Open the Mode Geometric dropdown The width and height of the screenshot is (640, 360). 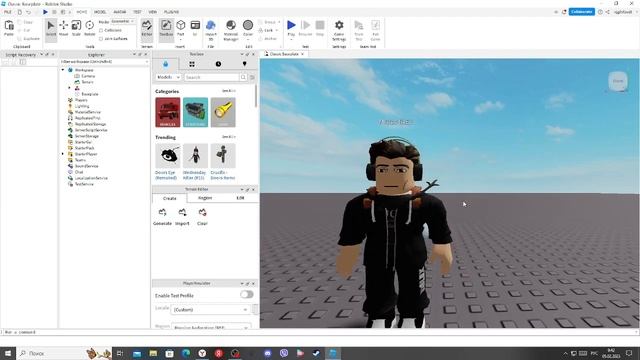coord(123,21)
